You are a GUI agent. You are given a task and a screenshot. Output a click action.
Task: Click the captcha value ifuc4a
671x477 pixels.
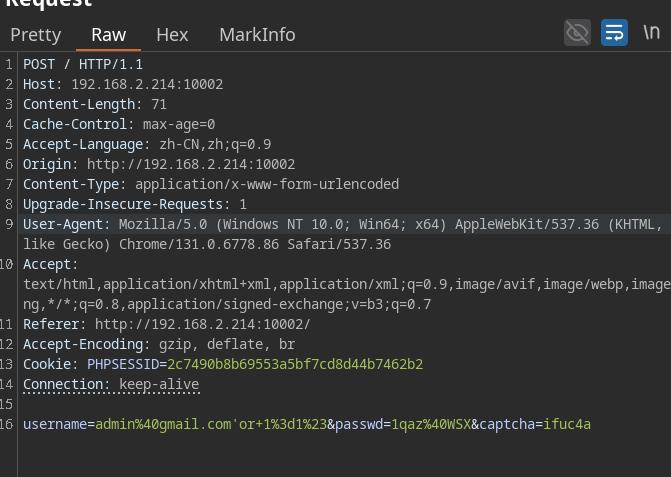(567, 424)
